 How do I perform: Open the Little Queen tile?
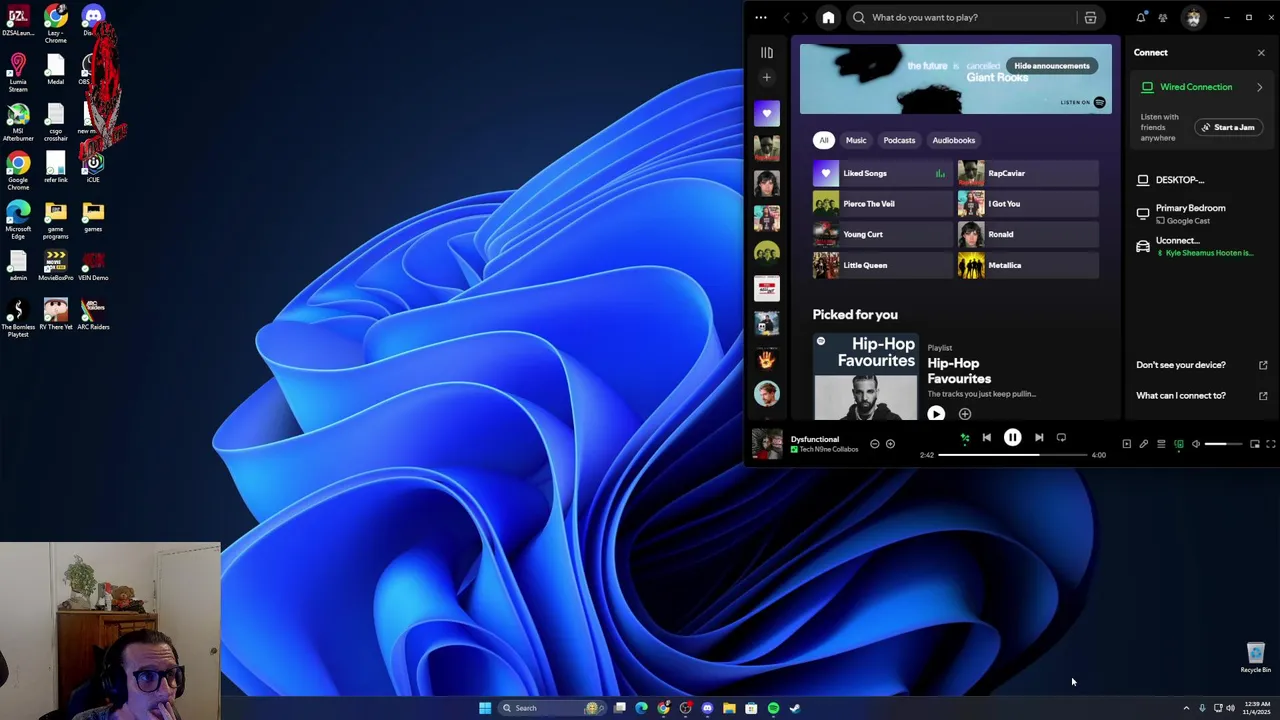click(882, 265)
